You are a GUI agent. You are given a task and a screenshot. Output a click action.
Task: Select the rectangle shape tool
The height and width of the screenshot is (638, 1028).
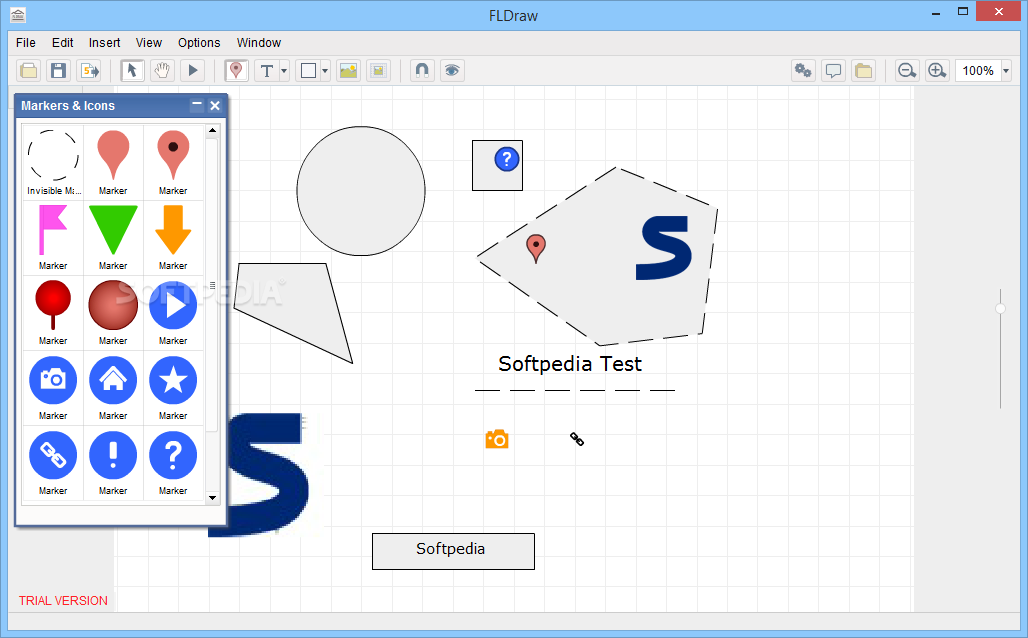point(307,70)
